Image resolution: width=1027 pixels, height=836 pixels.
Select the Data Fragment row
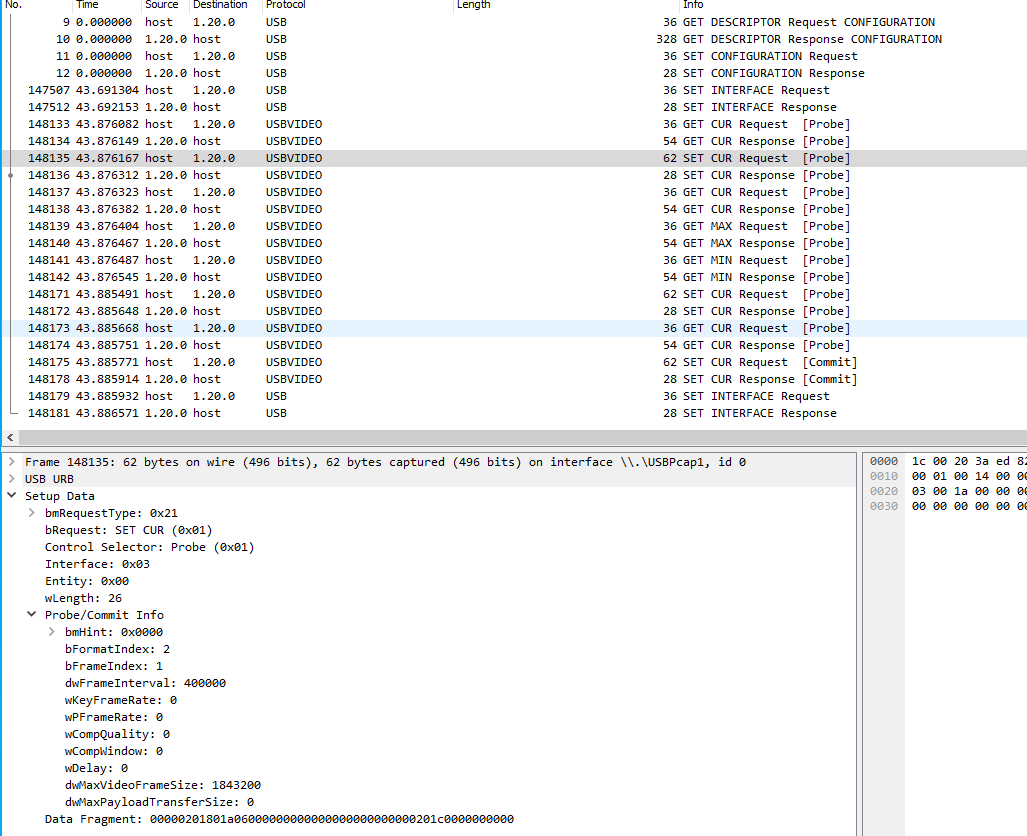pos(279,819)
